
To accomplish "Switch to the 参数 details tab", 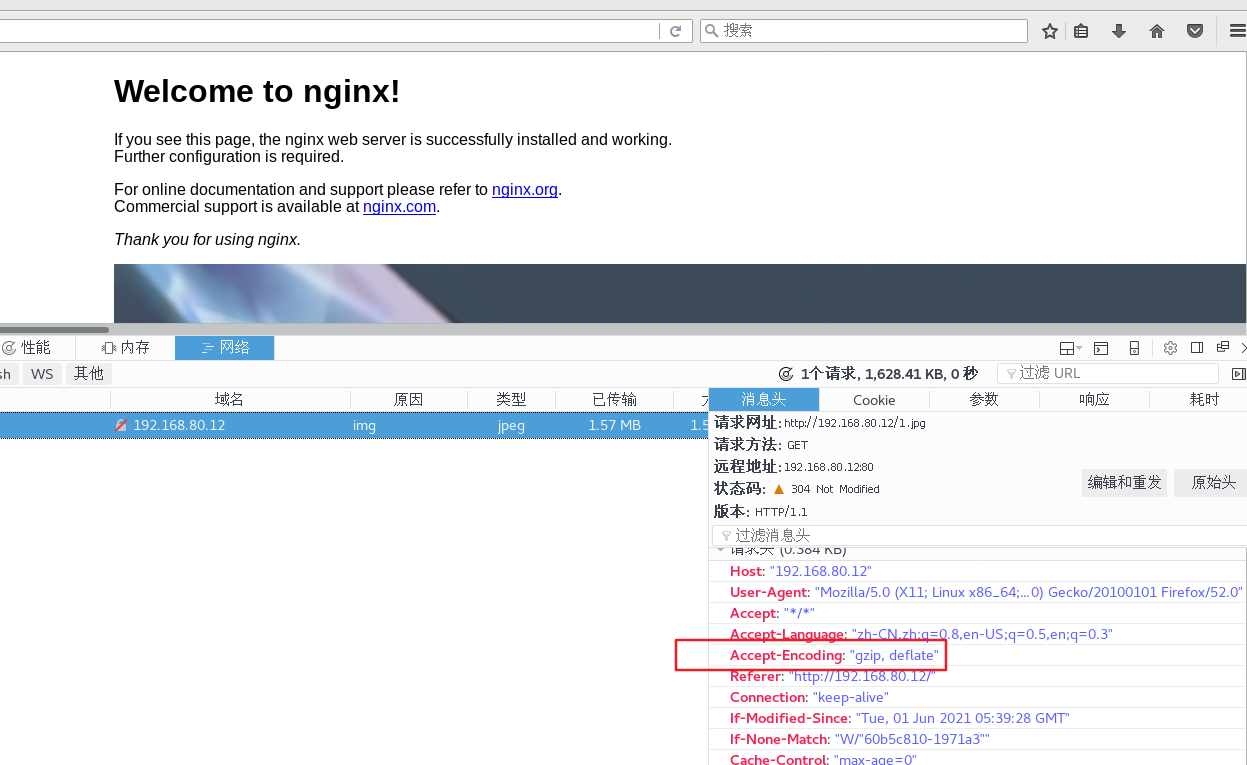I will [984, 399].
